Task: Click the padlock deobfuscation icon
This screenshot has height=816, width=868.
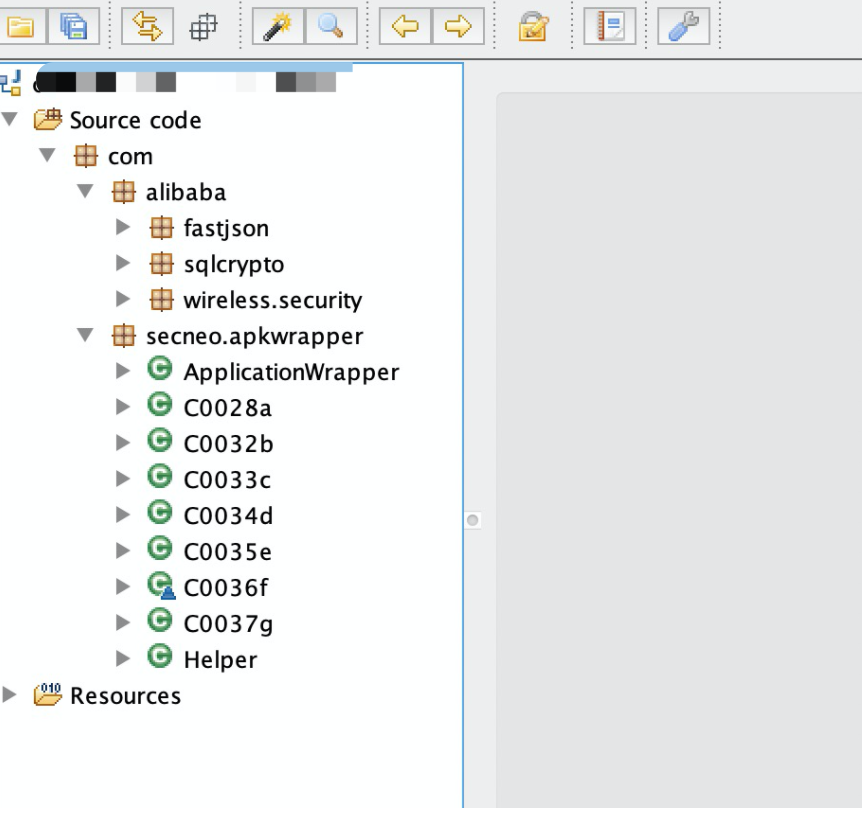Action: [533, 27]
